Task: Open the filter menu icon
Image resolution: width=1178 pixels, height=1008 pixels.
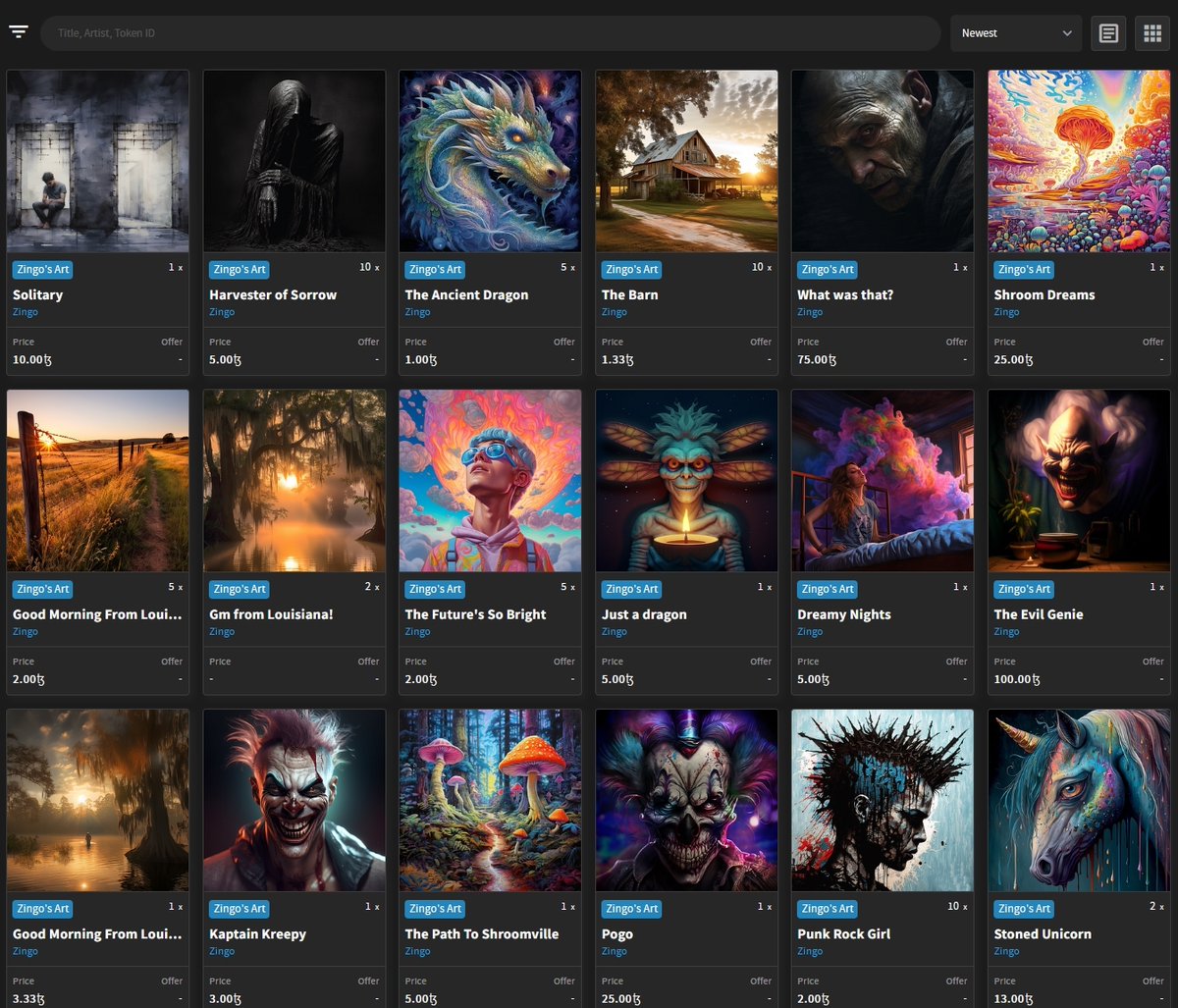Action: (19, 32)
